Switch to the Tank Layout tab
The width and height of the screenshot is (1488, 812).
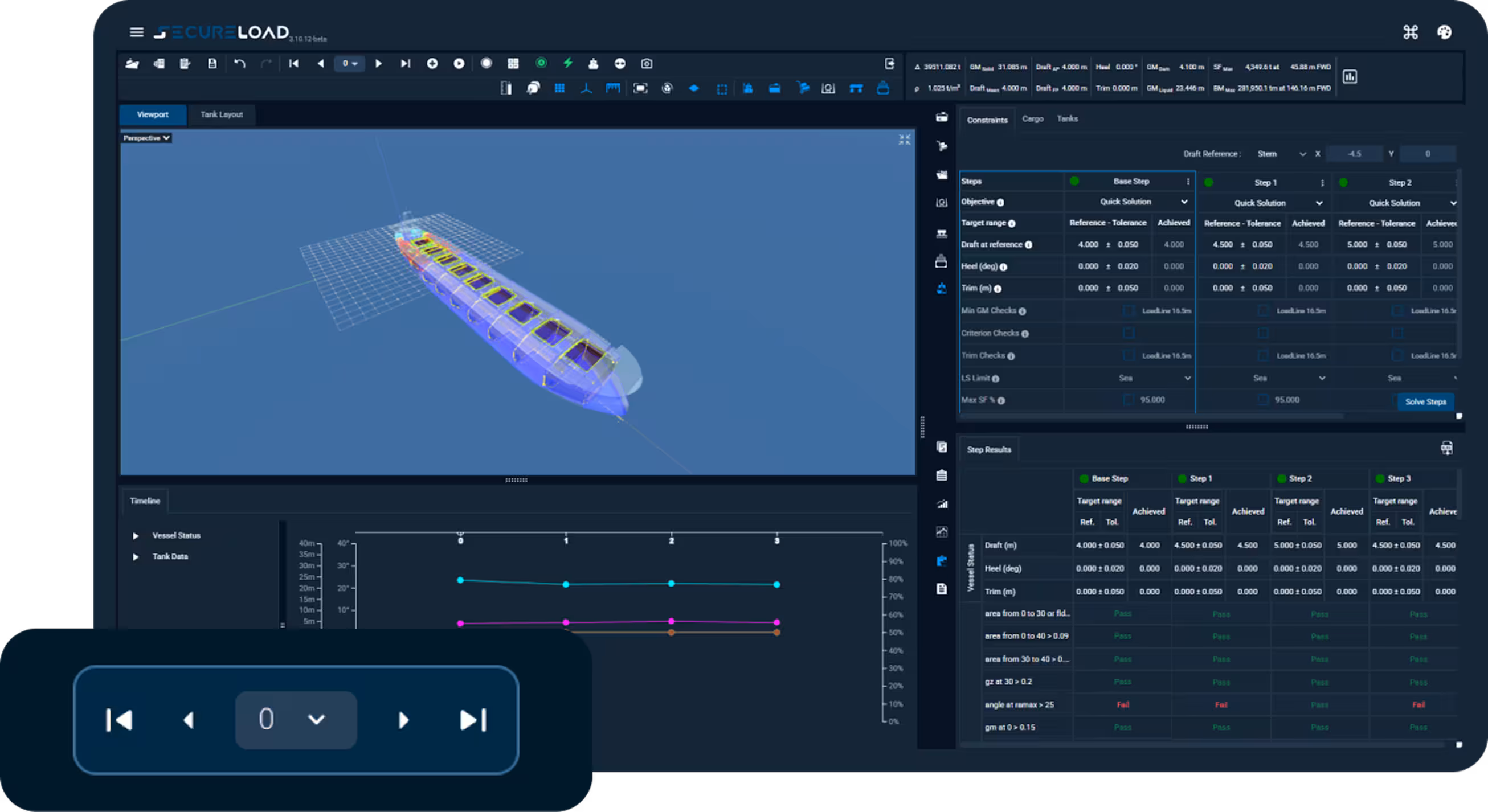click(222, 114)
